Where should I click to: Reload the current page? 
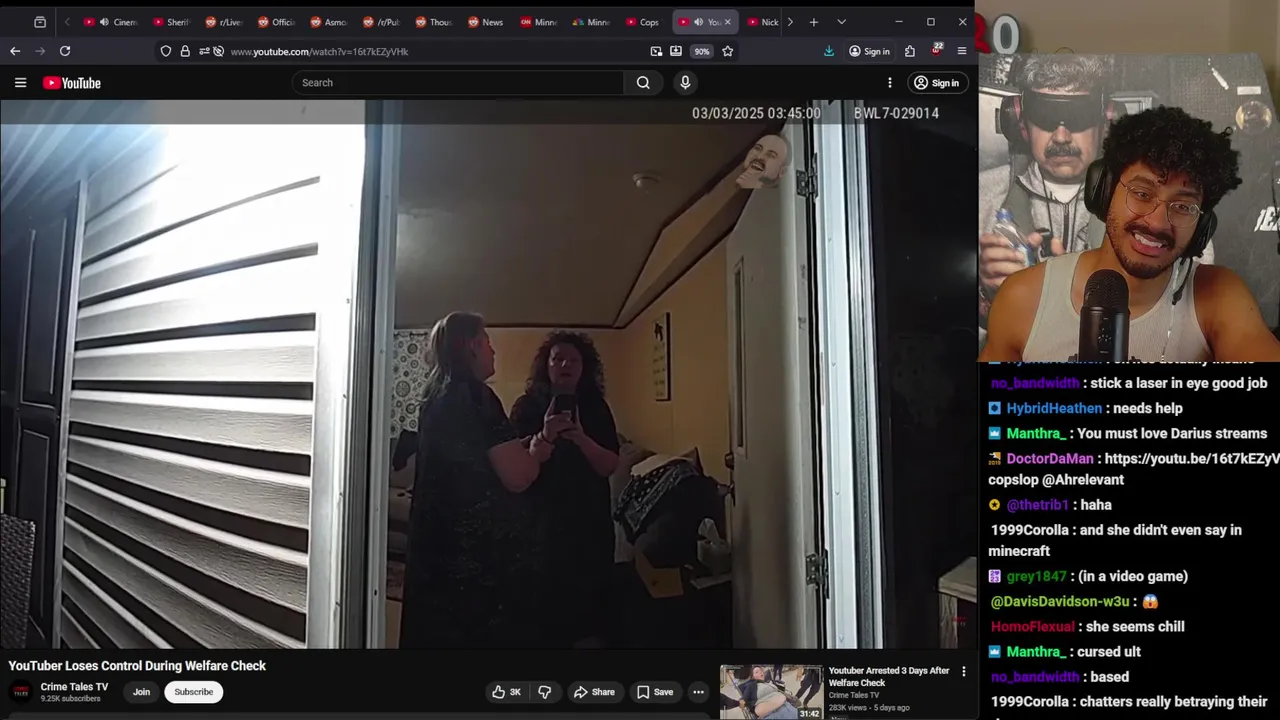65,51
